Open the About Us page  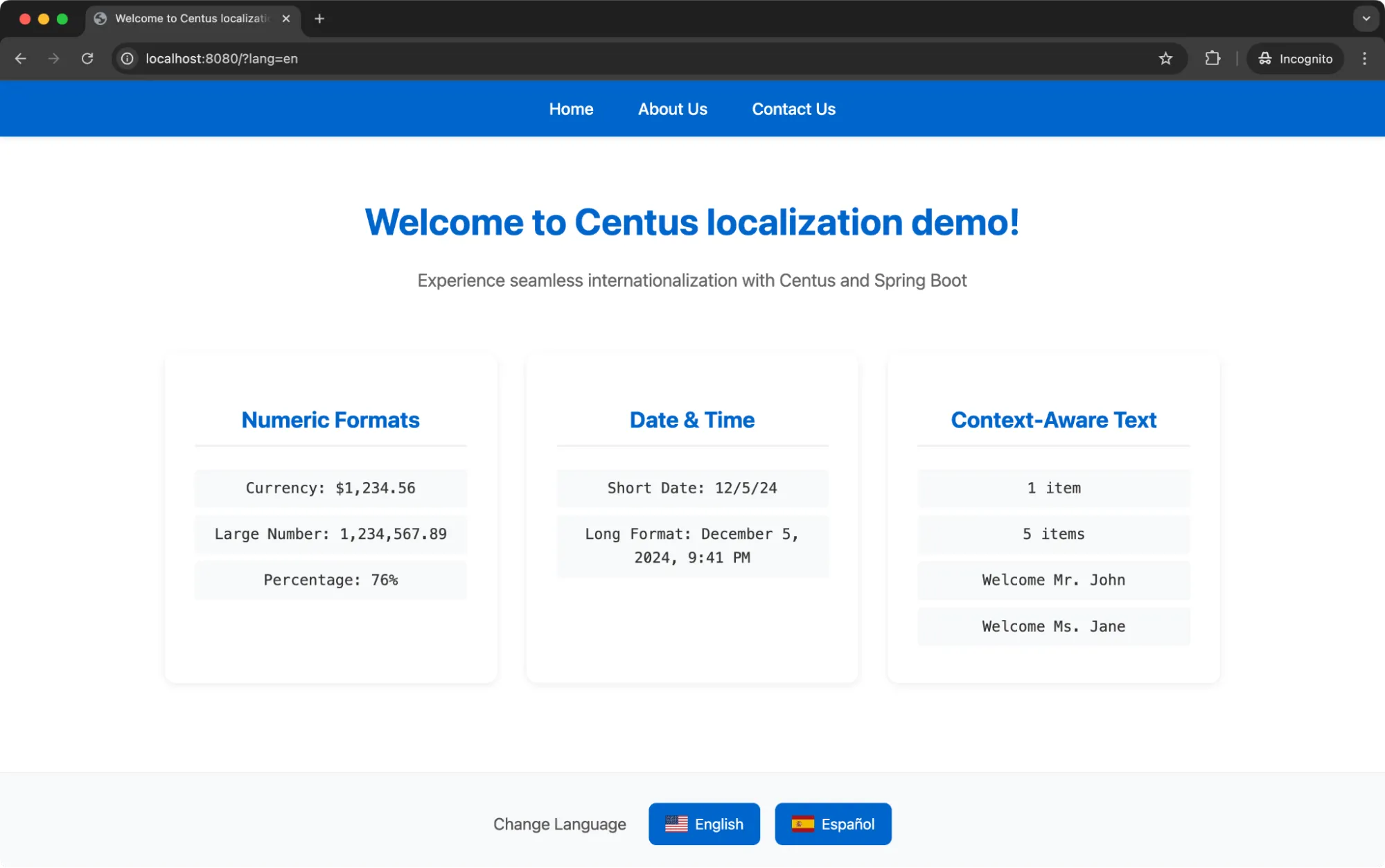[x=672, y=109]
